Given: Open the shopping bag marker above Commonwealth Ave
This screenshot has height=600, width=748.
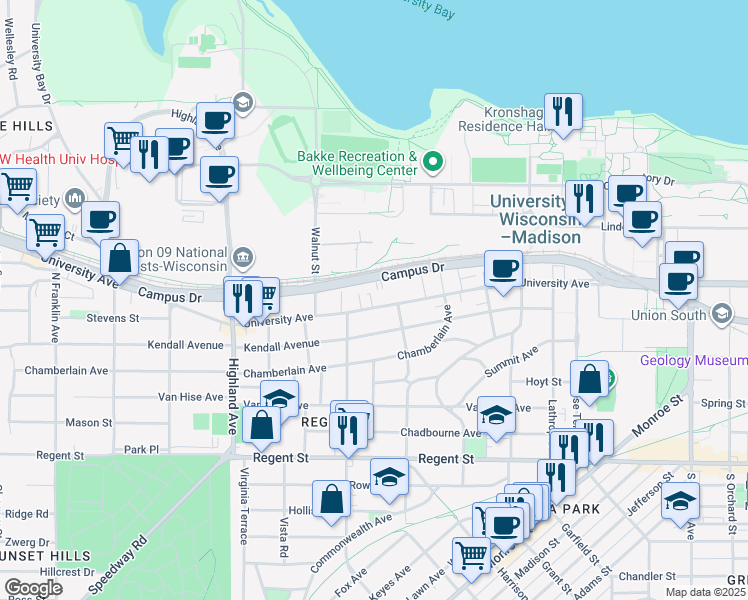Looking at the screenshot, I should pyautogui.click(x=331, y=498).
